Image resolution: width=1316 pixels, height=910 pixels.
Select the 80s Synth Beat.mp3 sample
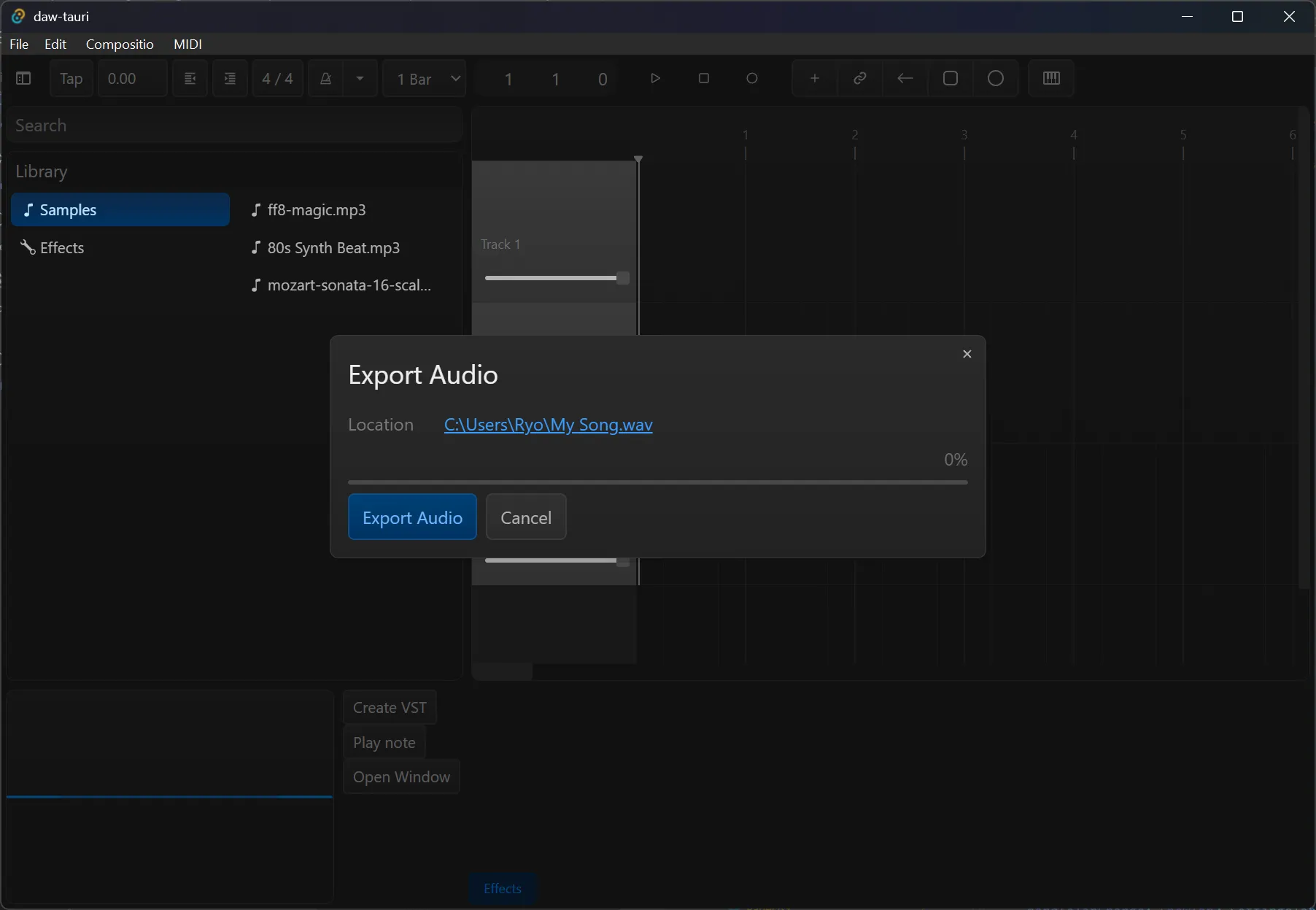point(325,248)
